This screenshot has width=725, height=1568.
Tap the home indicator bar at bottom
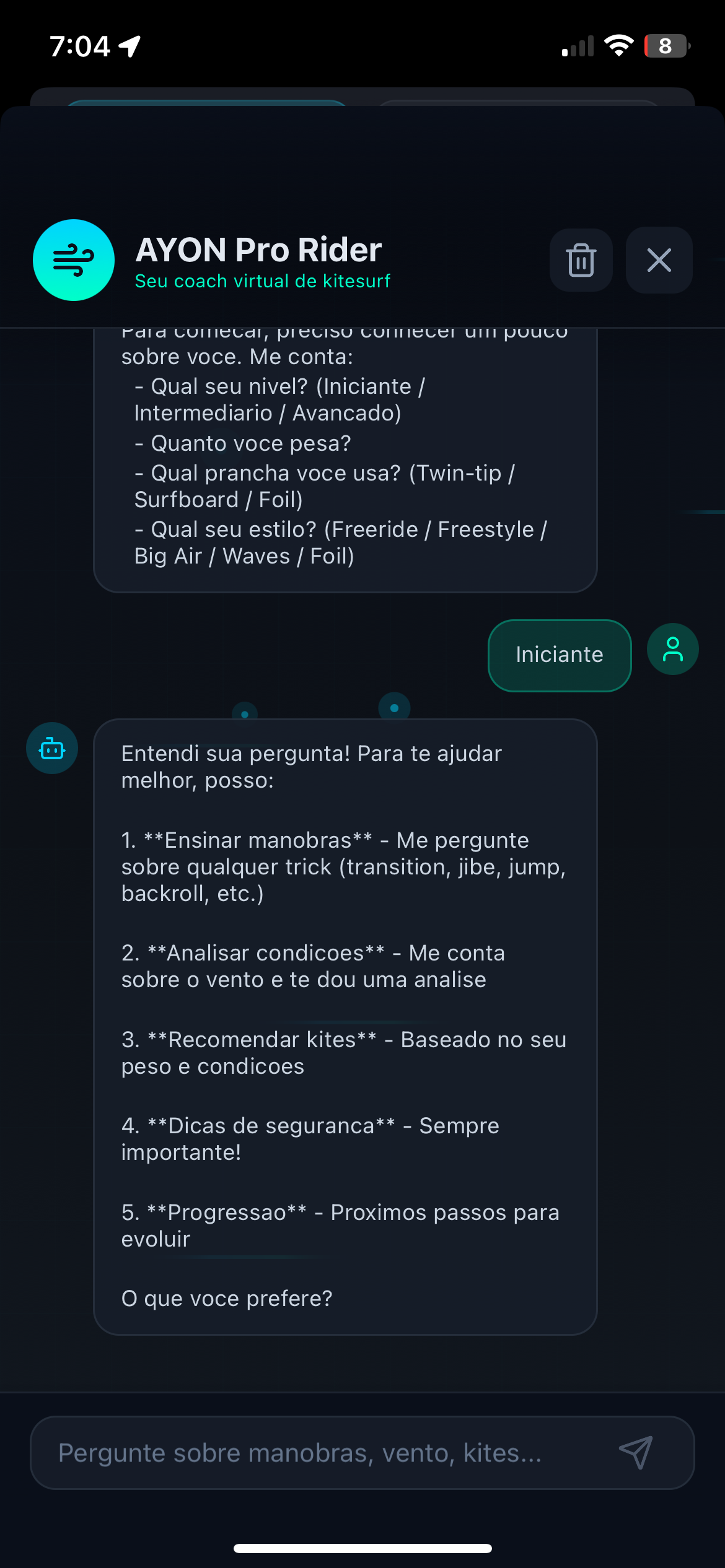(x=362, y=1548)
